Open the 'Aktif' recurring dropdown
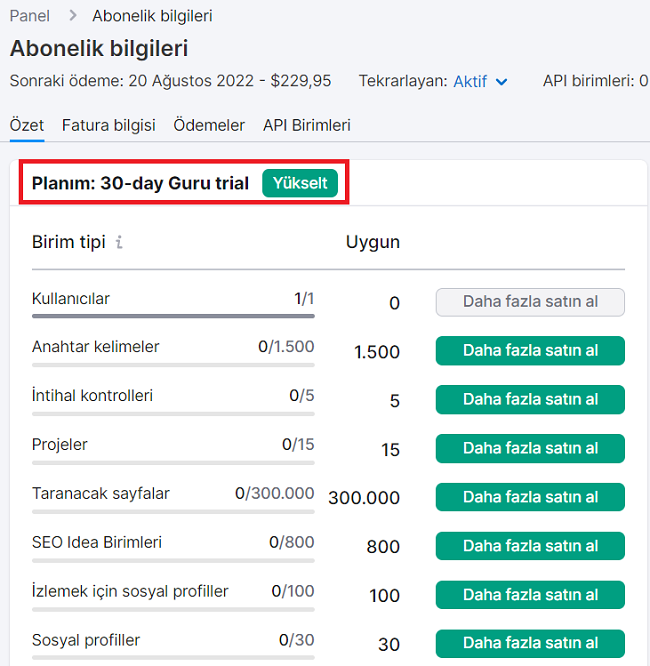Viewport: 650px width, 666px height. click(480, 81)
